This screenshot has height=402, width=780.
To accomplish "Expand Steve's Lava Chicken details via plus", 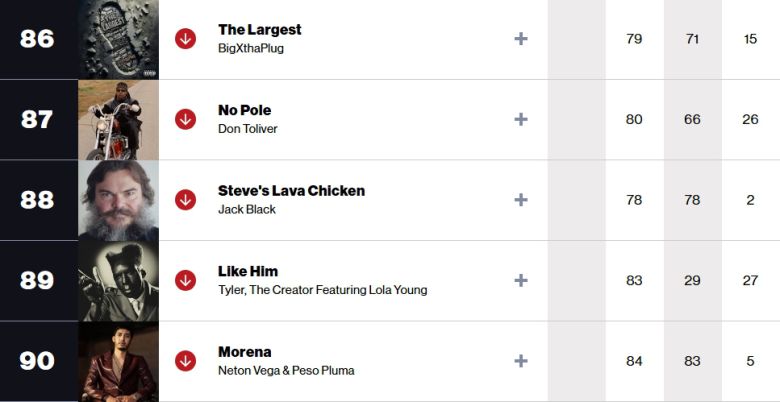I will [x=520, y=200].
